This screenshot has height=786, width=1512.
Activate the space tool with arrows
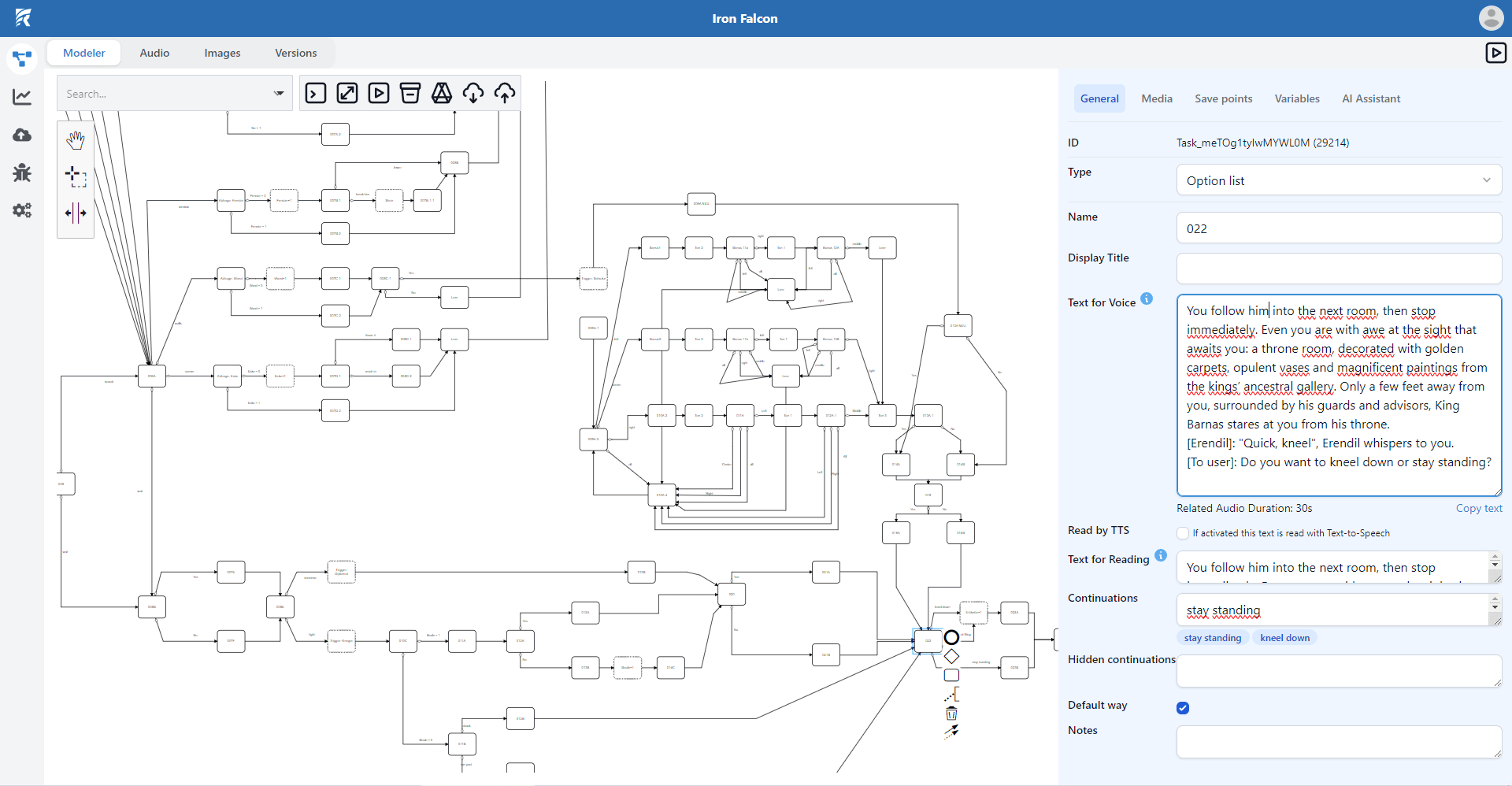76,213
